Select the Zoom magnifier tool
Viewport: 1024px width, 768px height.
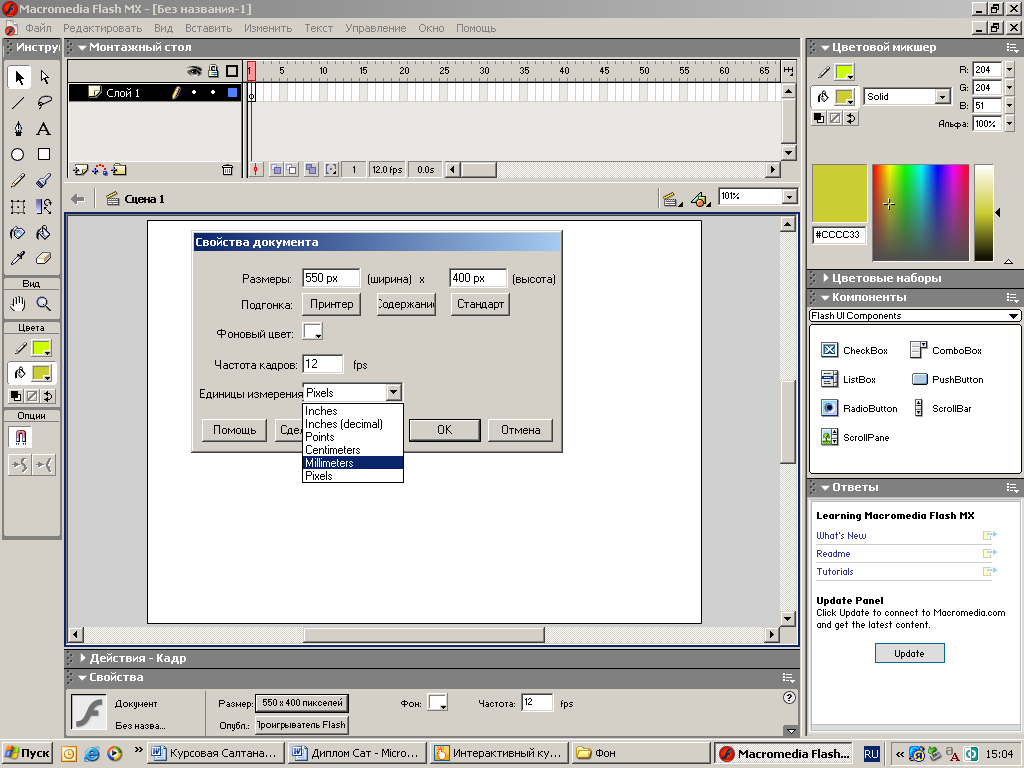click(x=44, y=304)
